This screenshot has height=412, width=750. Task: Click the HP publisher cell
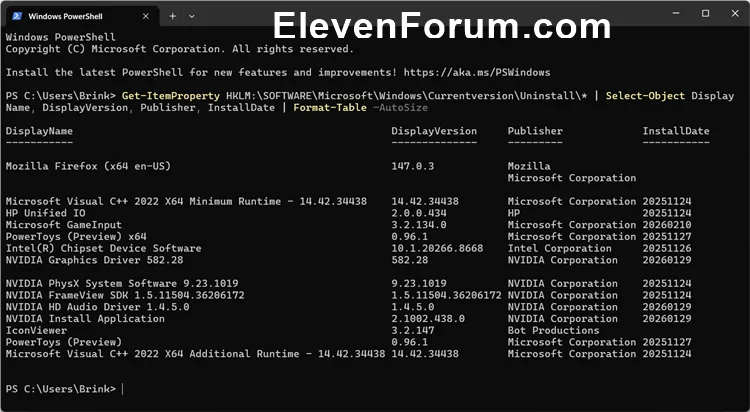tap(514, 213)
